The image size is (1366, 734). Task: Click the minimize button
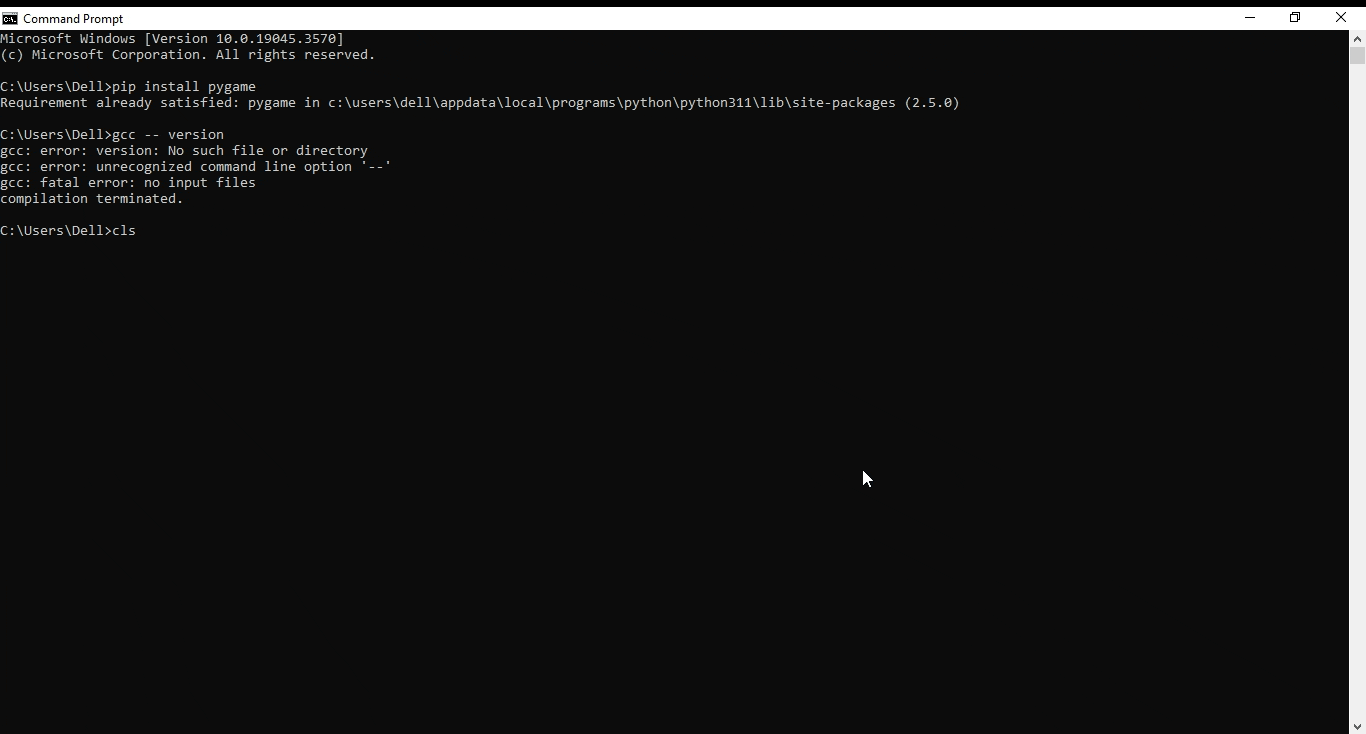(1250, 17)
